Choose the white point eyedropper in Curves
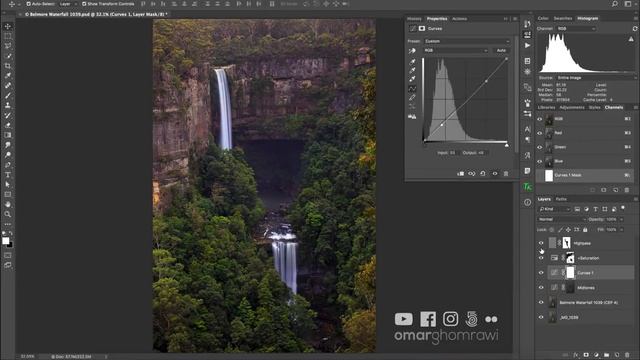The image size is (640, 360). tap(412, 79)
